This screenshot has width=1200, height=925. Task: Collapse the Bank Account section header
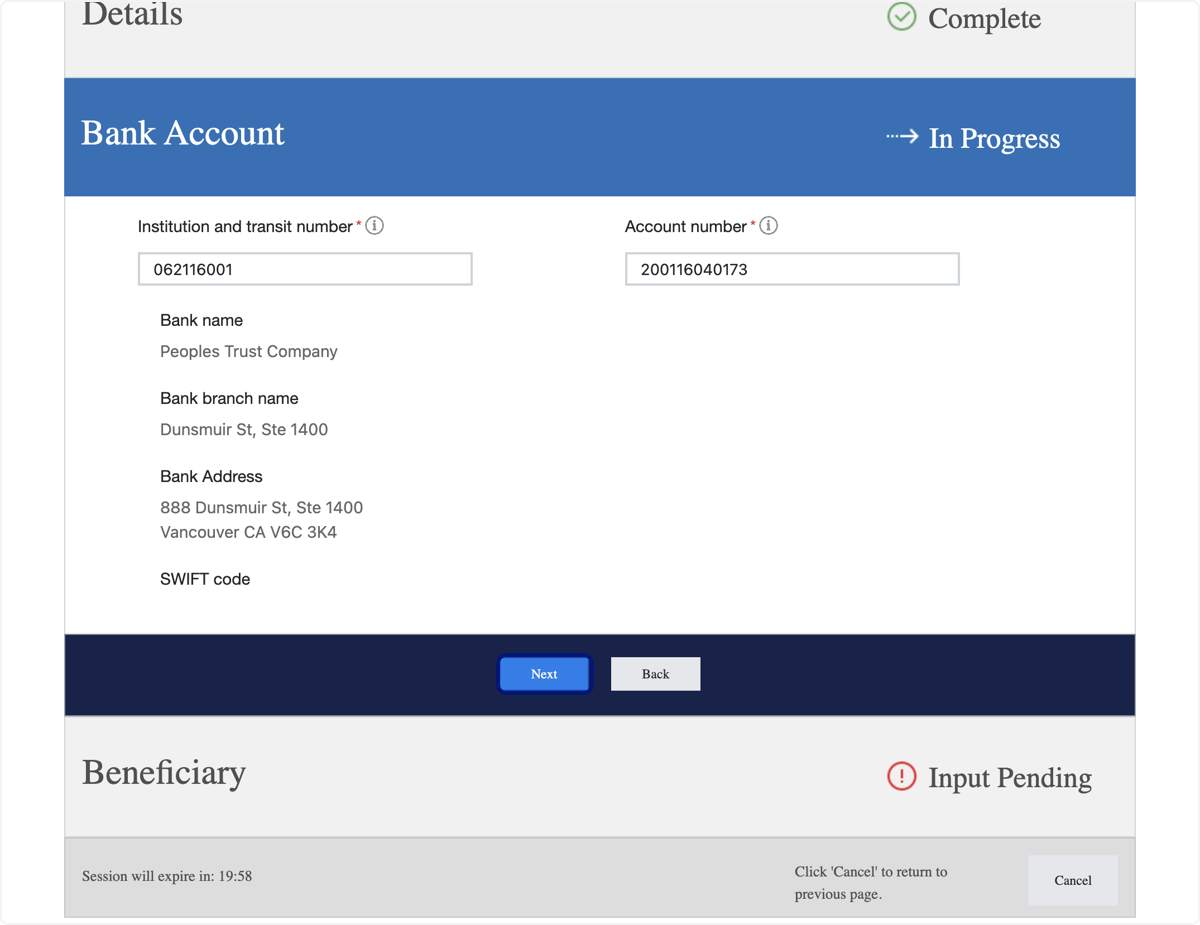point(600,137)
